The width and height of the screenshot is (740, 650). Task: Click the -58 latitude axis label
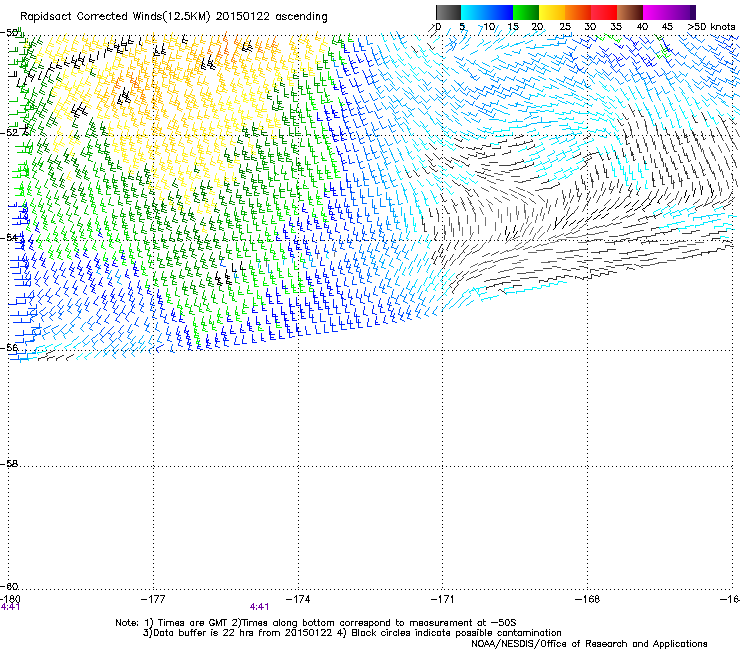9,464
